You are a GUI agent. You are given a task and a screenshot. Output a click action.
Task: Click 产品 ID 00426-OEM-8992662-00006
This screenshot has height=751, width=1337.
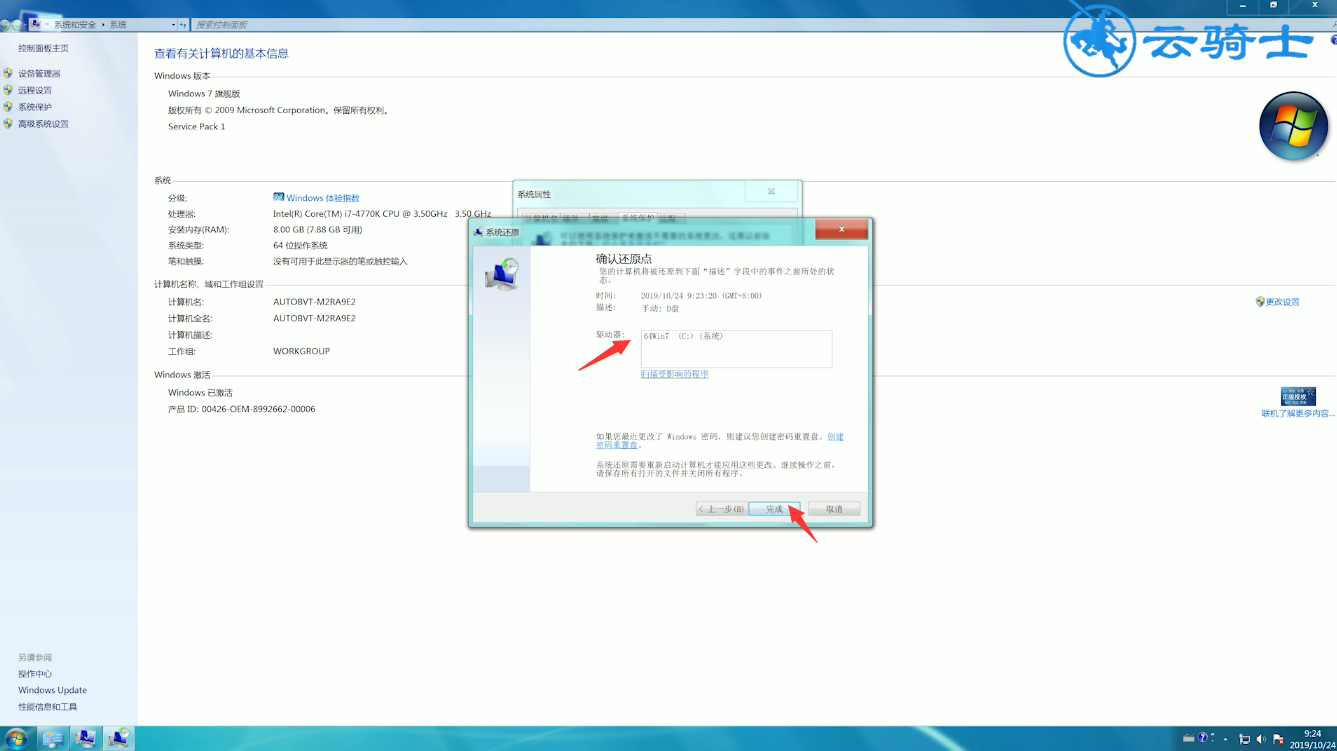click(242, 409)
